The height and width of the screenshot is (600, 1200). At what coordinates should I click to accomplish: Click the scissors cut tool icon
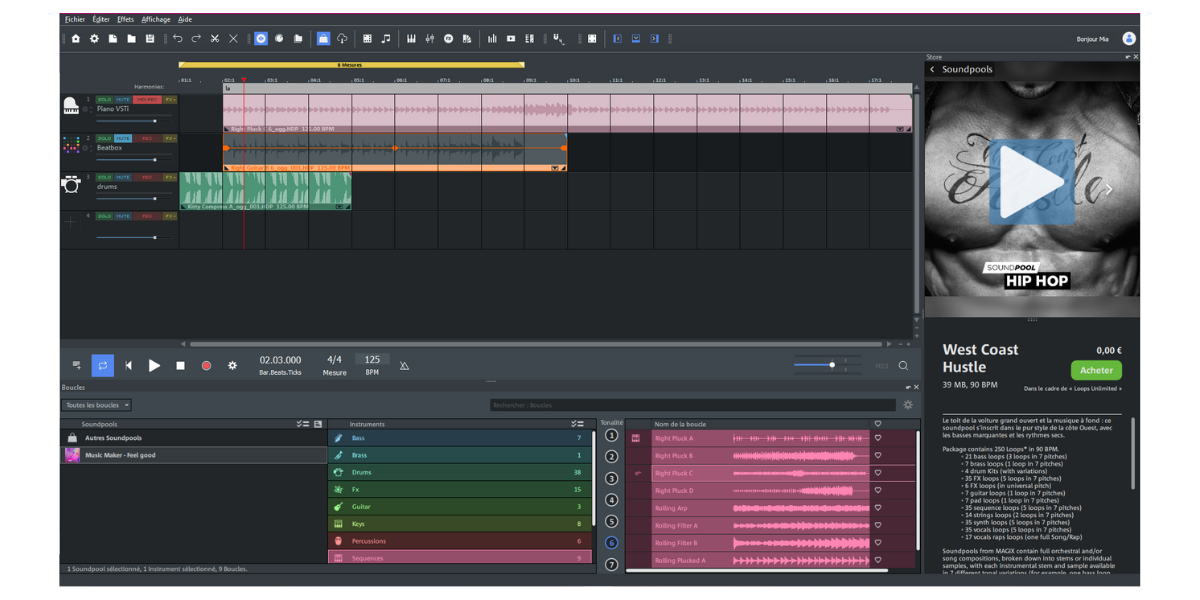tap(214, 39)
